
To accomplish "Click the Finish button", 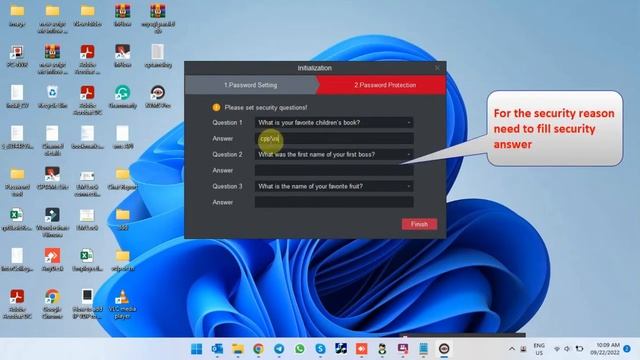I will tap(419, 224).
